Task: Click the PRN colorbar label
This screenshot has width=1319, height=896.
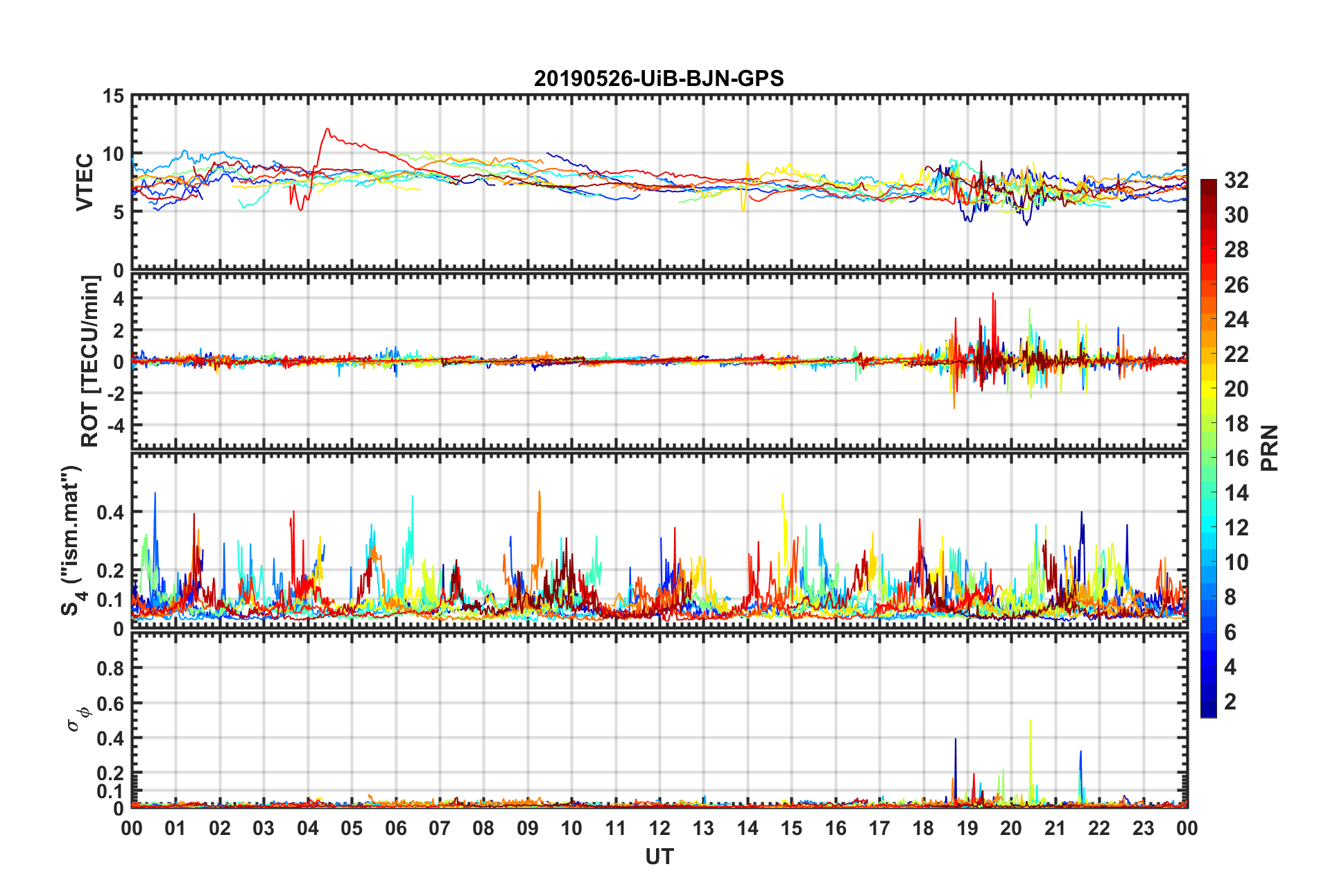Action: coord(1269,448)
